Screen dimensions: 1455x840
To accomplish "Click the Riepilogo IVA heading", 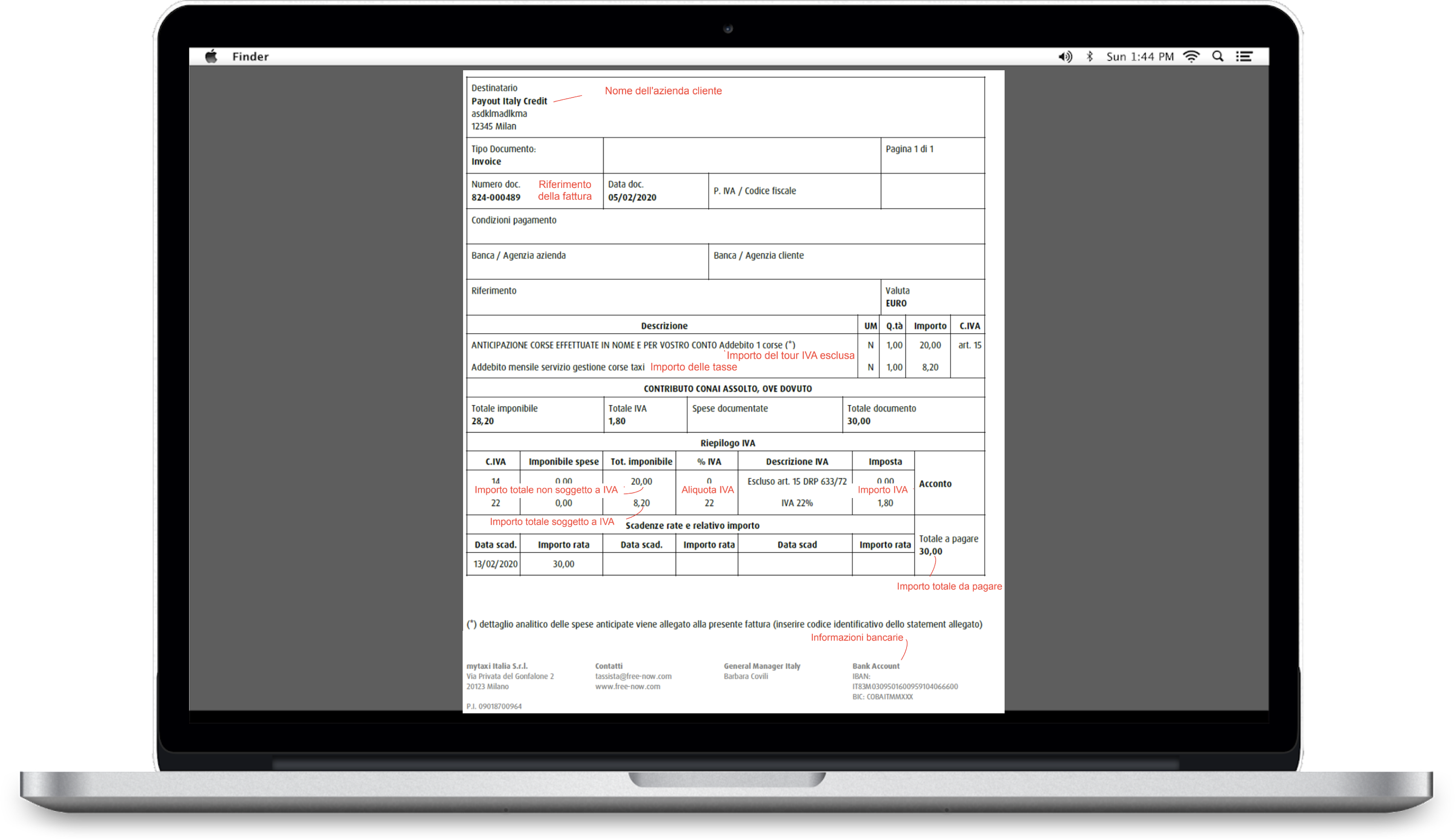I will click(x=727, y=443).
